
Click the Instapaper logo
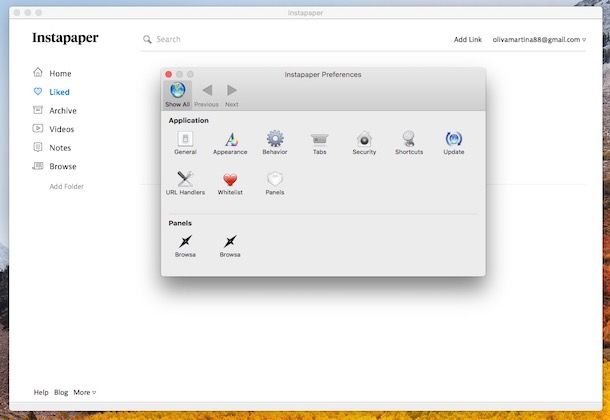click(65, 38)
